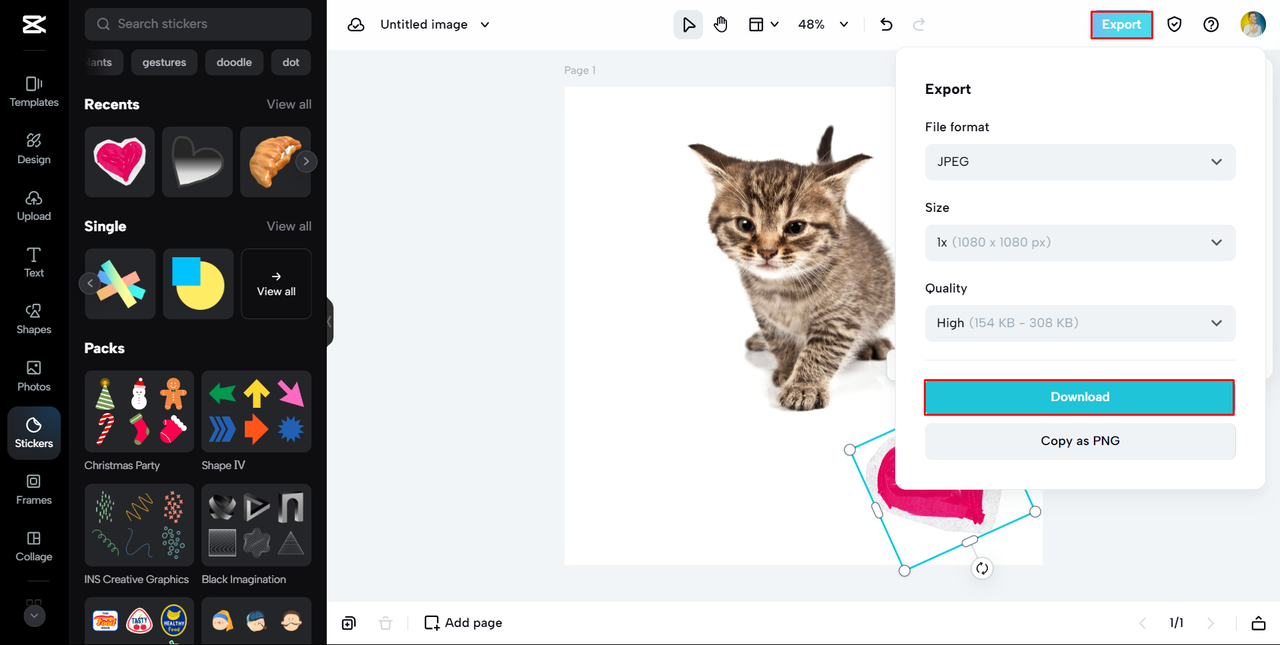The image size is (1280, 645).
Task: Click the Search stickers field
Action: [198, 24]
